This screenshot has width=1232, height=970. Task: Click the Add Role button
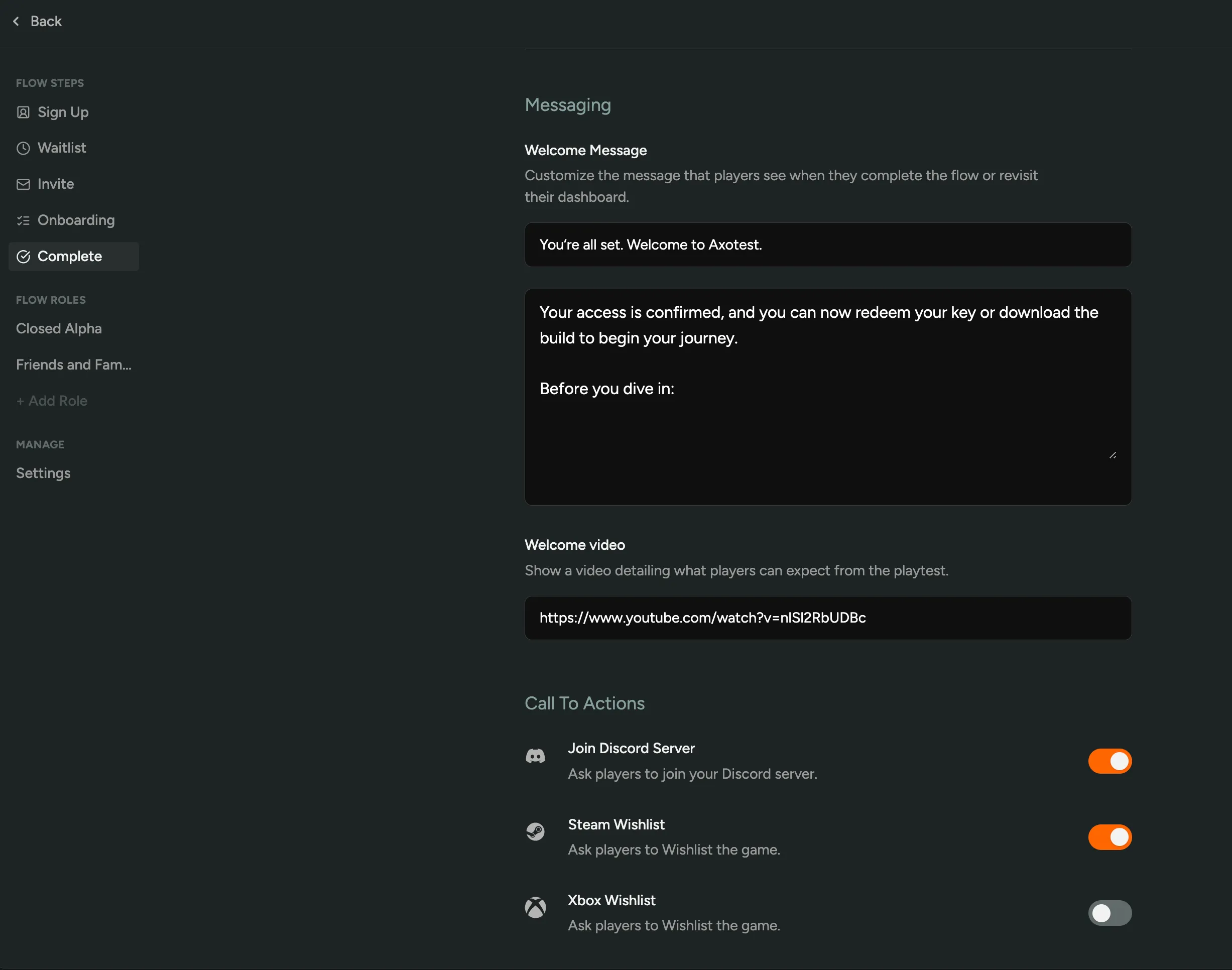52,401
